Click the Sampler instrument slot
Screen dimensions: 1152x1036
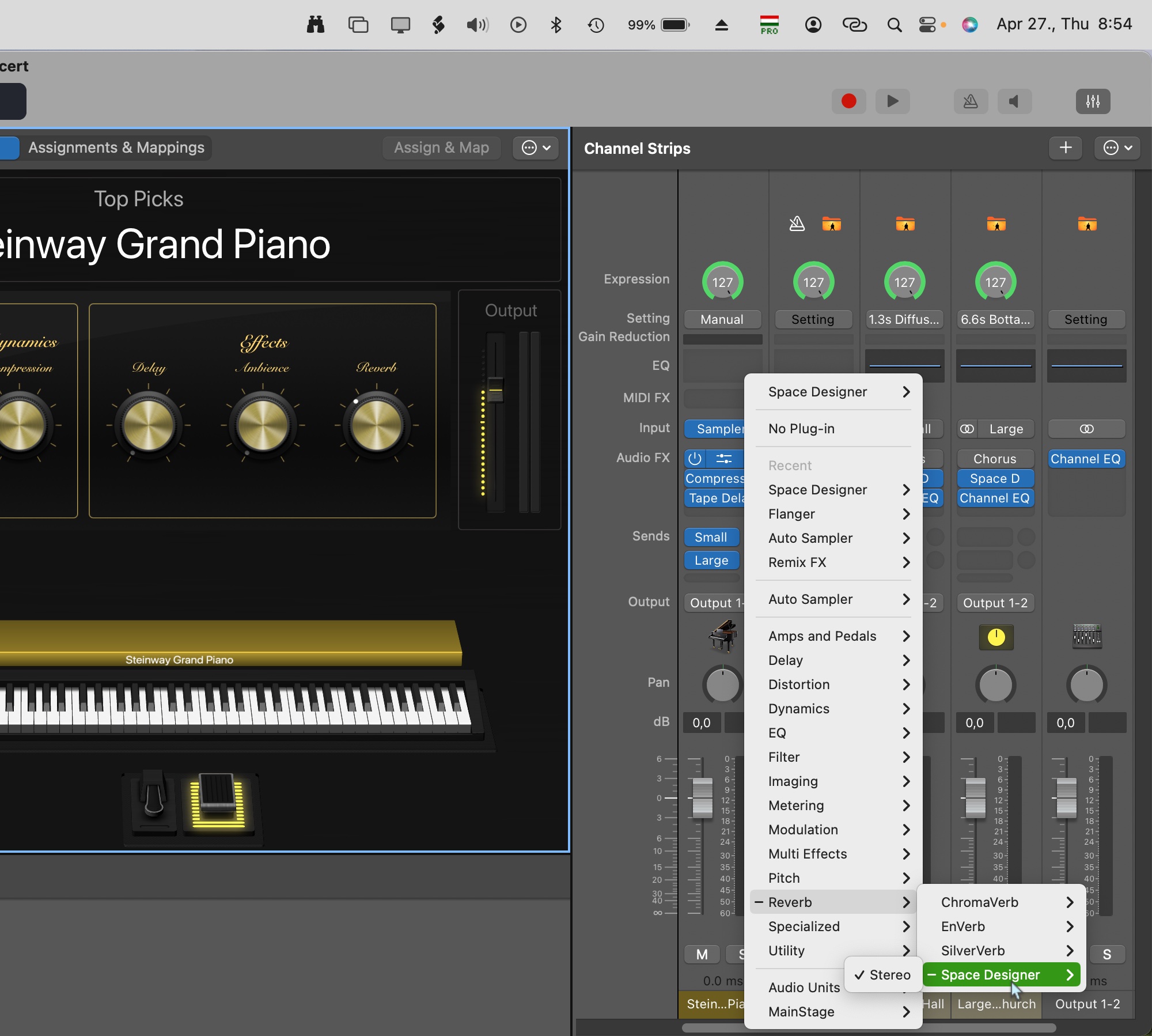point(714,429)
